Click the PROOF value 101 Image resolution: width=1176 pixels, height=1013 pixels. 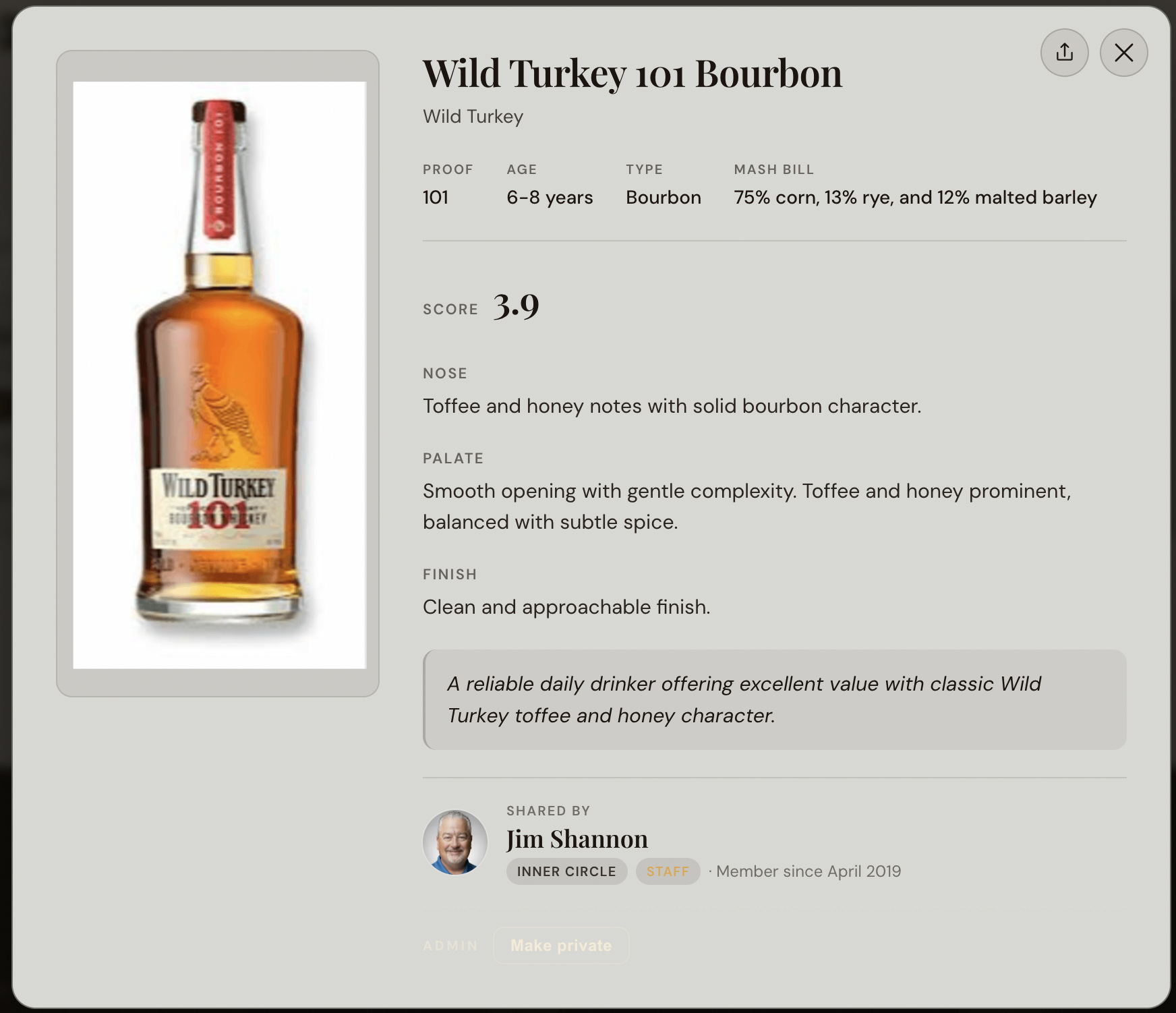436,197
